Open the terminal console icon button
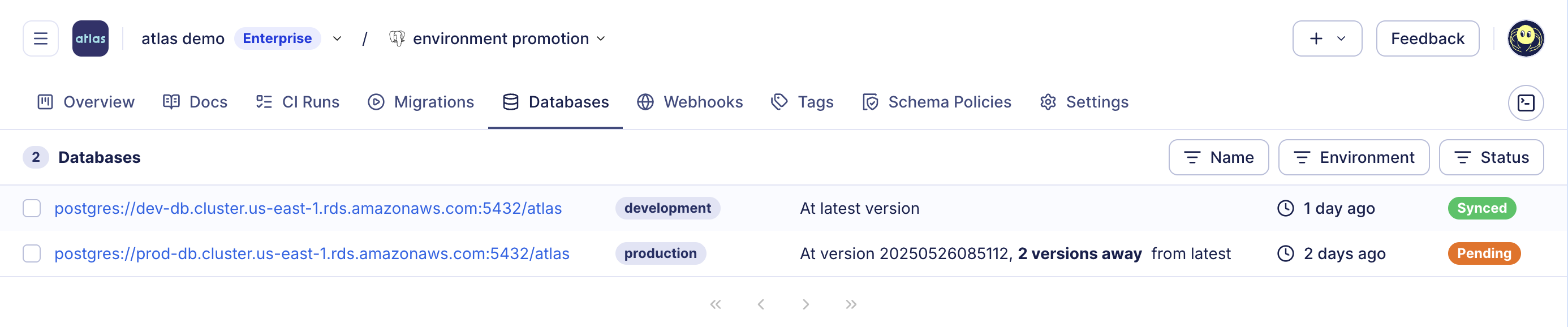The image size is (1568, 327). tap(1525, 102)
